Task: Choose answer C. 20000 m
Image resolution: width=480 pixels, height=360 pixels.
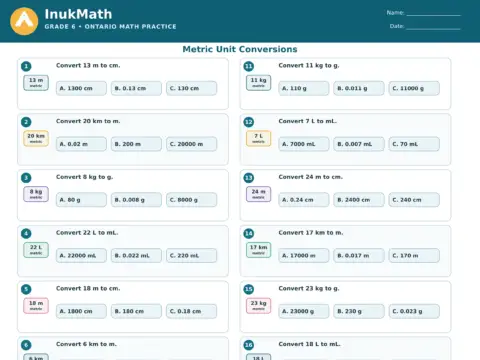Action: pyautogui.click(x=191, y=144)
